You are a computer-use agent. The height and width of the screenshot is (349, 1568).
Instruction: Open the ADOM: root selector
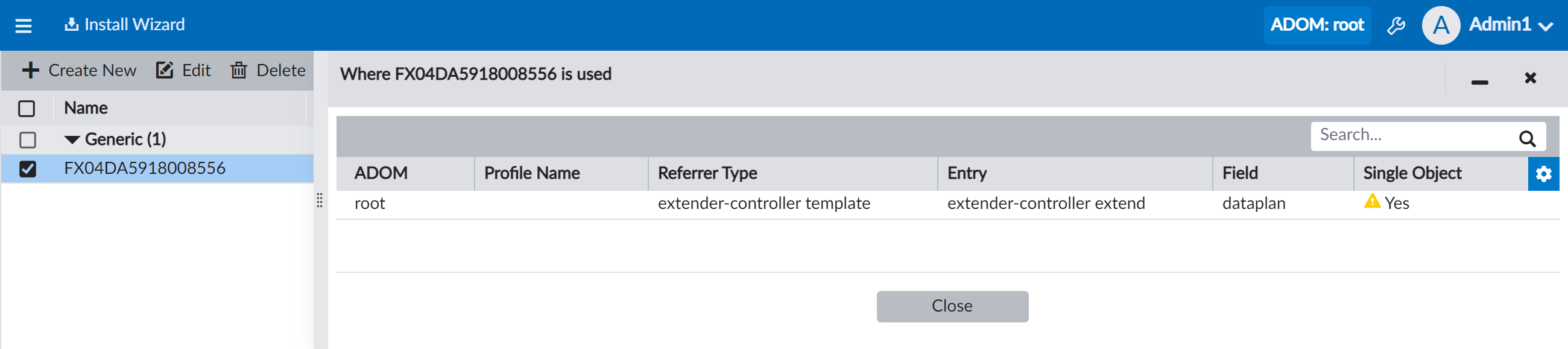pyautogui.click(x=1317, y=25)
